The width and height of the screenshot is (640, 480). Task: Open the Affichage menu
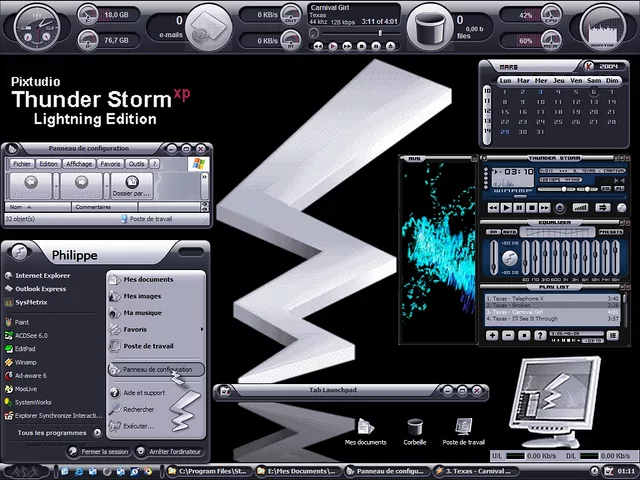click(x=80, y=163)
